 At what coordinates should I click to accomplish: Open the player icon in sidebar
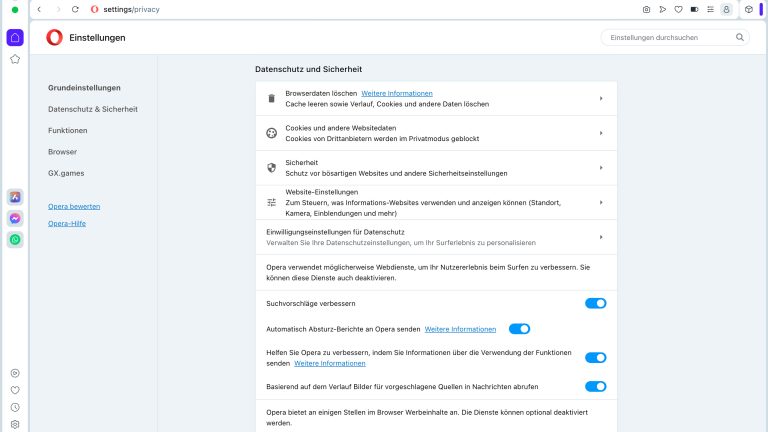tap(15, 373)
